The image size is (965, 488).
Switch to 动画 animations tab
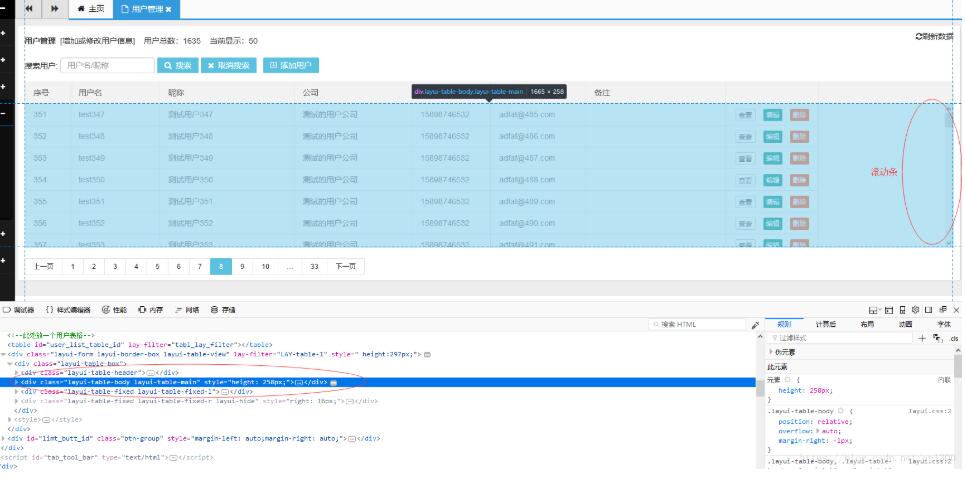[905, 324]
